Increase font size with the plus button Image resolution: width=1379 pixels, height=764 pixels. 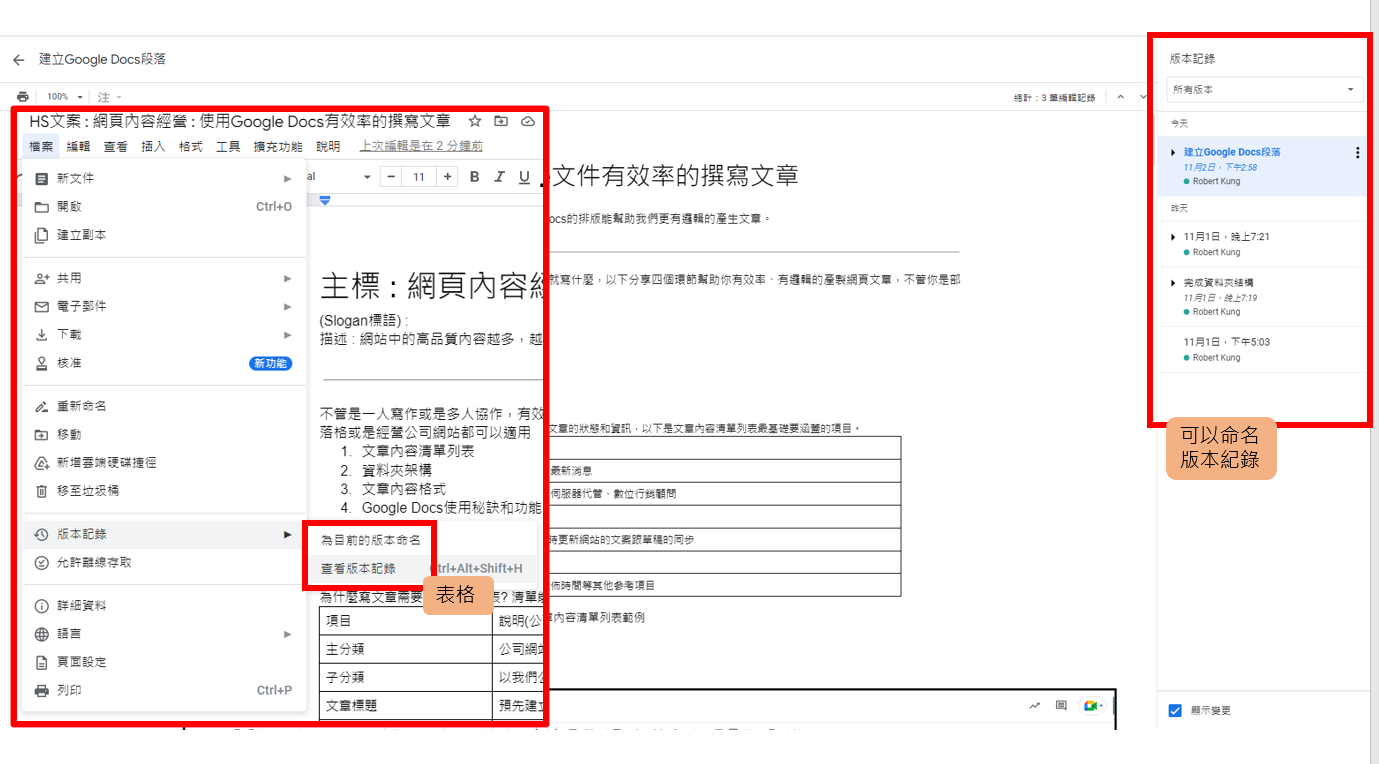[447, 177]
